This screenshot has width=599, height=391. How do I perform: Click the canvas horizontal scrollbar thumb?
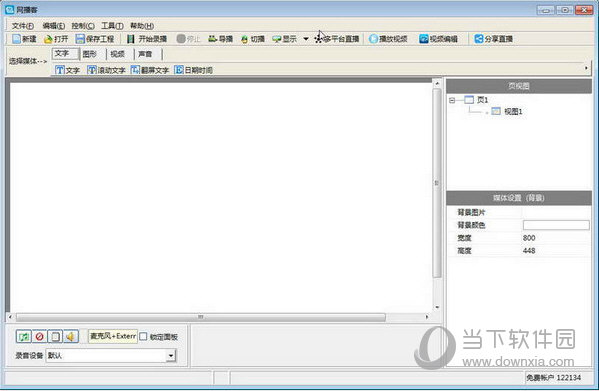click(x=201, y=317)
